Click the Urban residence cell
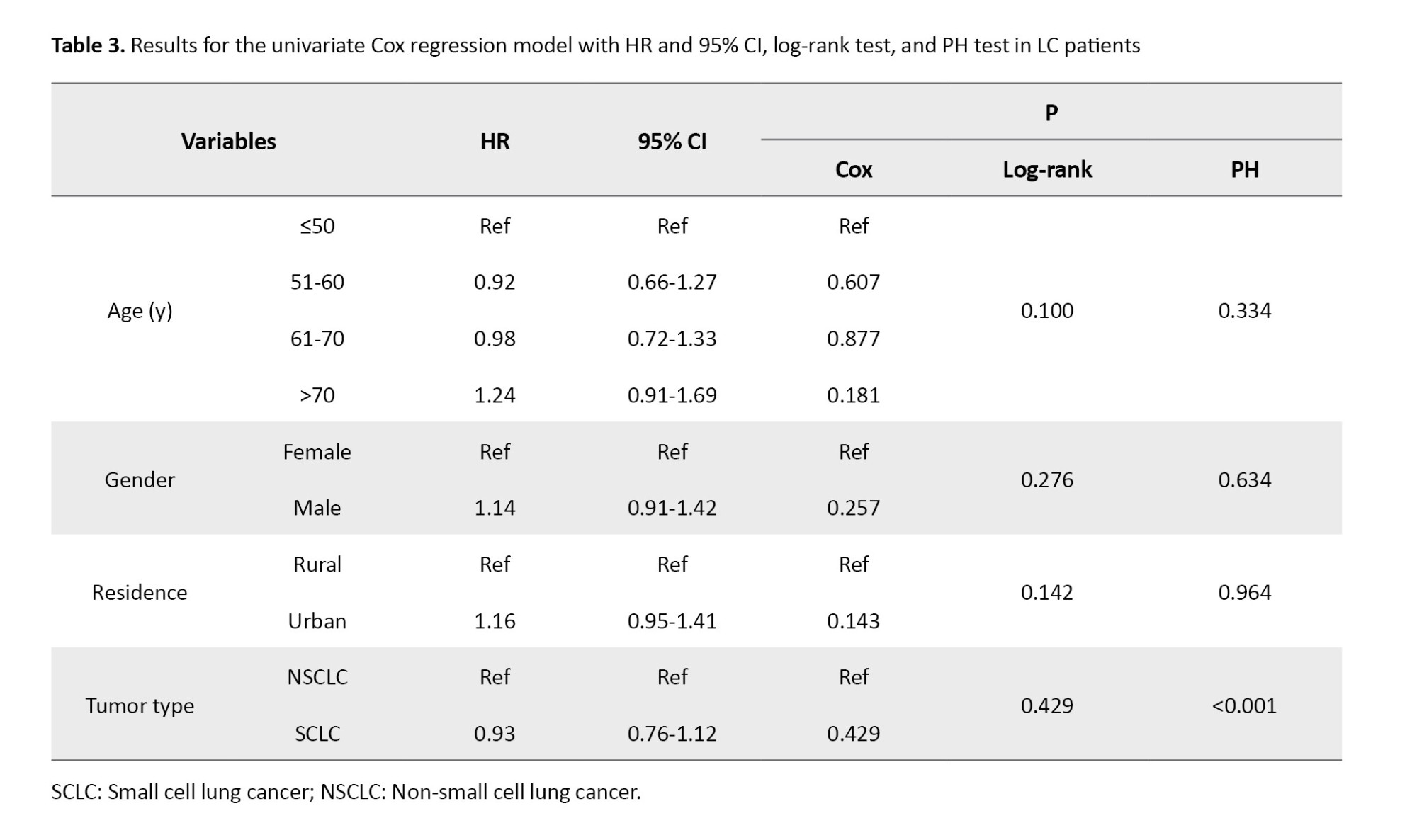1417x840 pixels. pos(317,620)
